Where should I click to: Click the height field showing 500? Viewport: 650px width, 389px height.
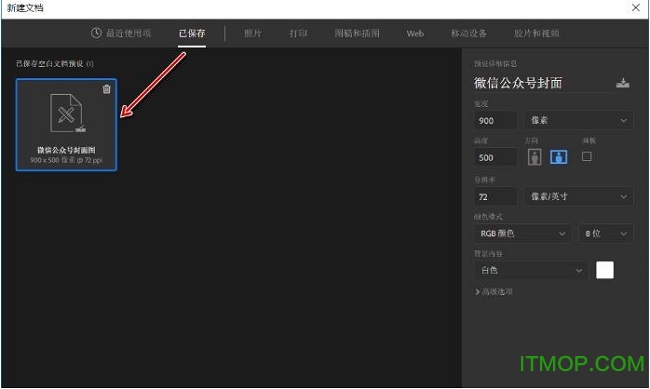tap(495, 158)
